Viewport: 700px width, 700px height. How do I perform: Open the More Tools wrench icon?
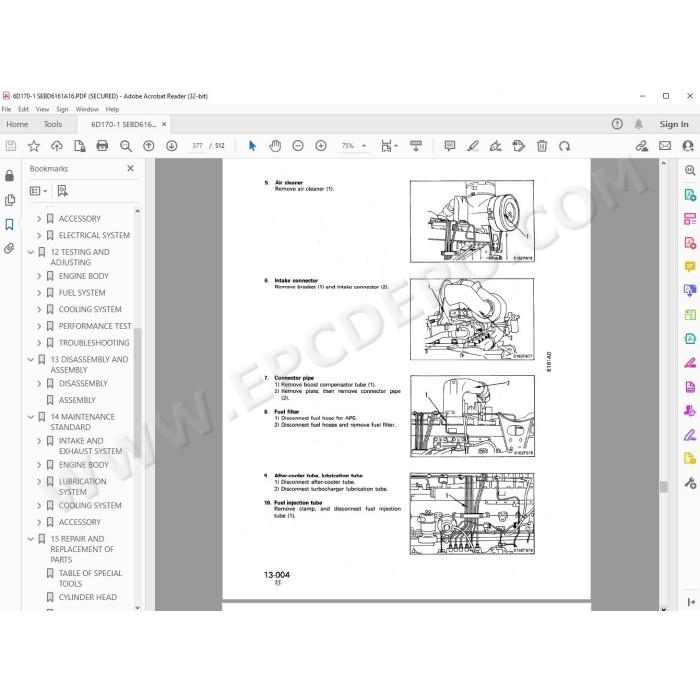tap(690, 483)
